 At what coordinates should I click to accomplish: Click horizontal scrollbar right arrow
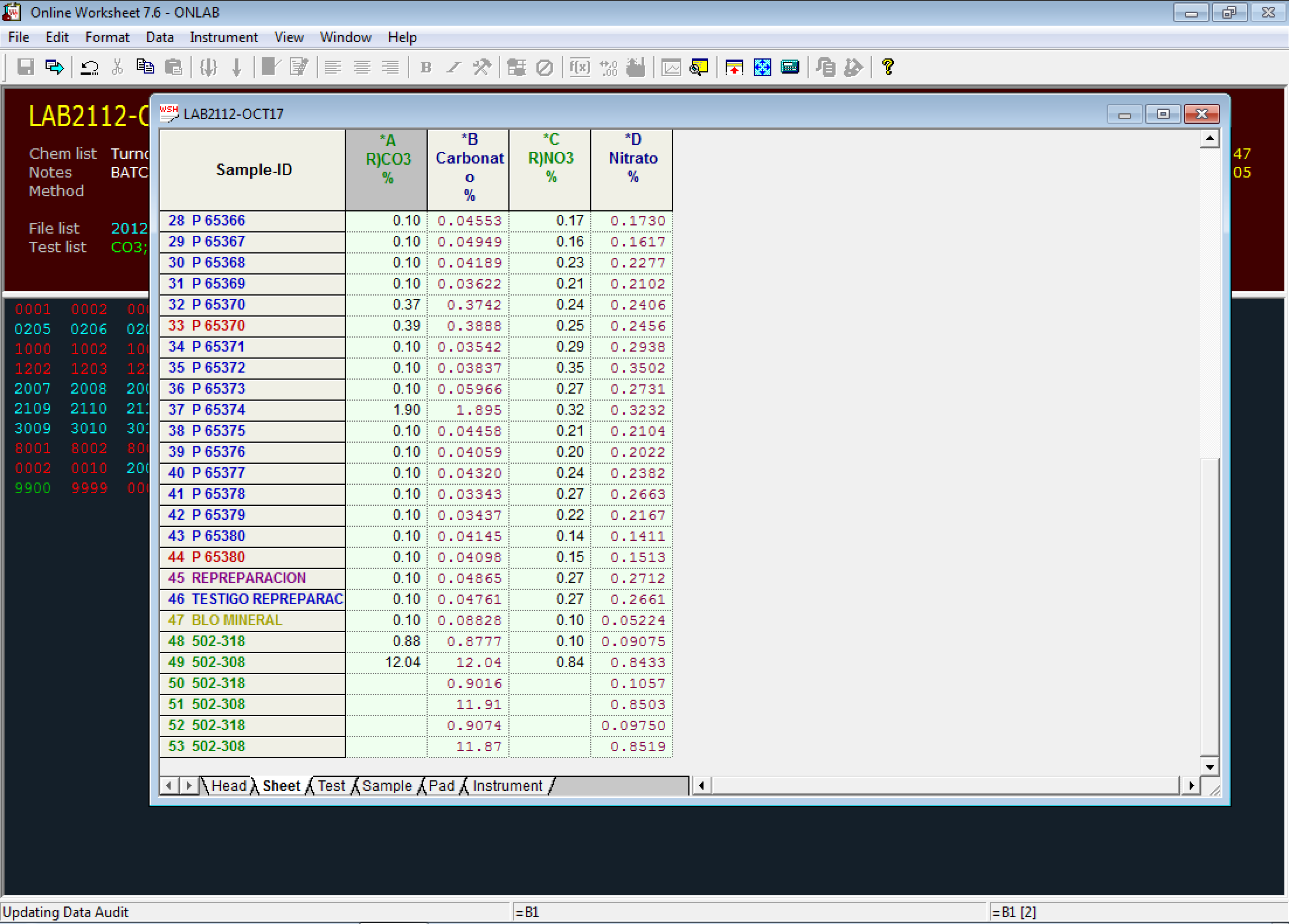point(1191,786)
